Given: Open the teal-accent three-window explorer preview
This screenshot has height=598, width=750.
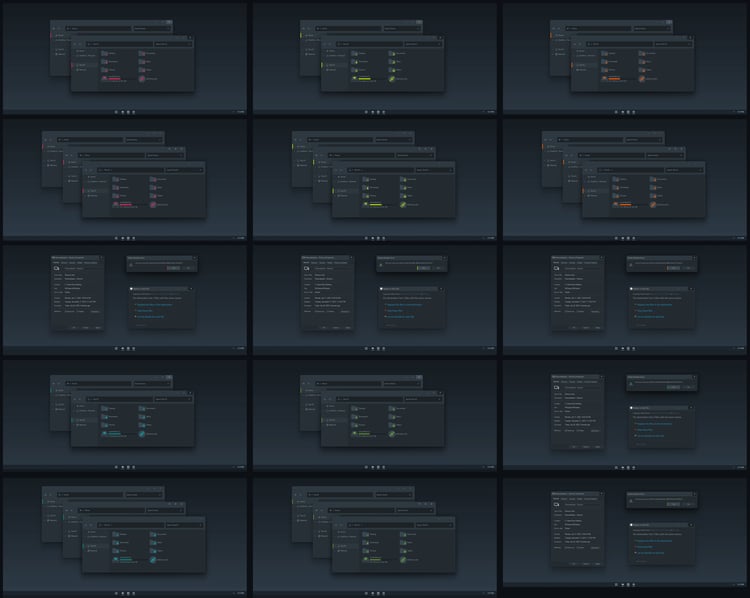Looking at the screenshot, I should 125,537.
